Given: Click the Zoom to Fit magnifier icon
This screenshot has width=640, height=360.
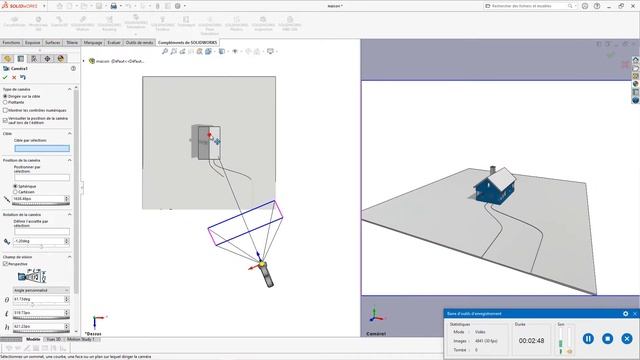Looking at the screenshot, I should tap(164, 51).
